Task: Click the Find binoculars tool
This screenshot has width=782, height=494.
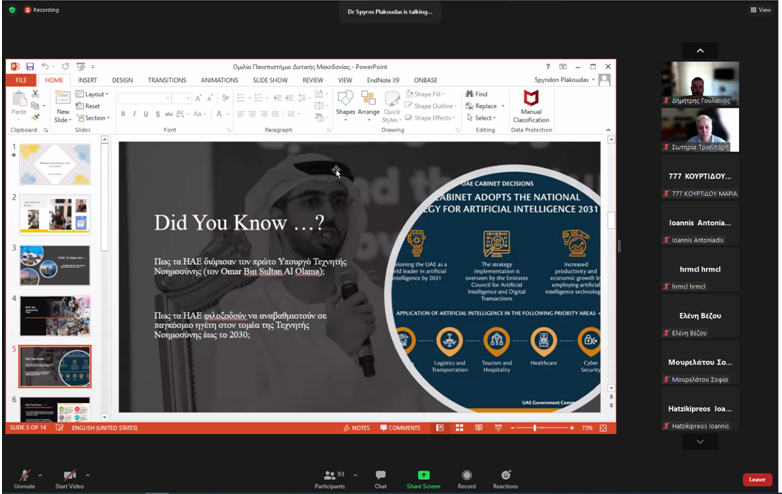Action: click(x=476, y=94)
